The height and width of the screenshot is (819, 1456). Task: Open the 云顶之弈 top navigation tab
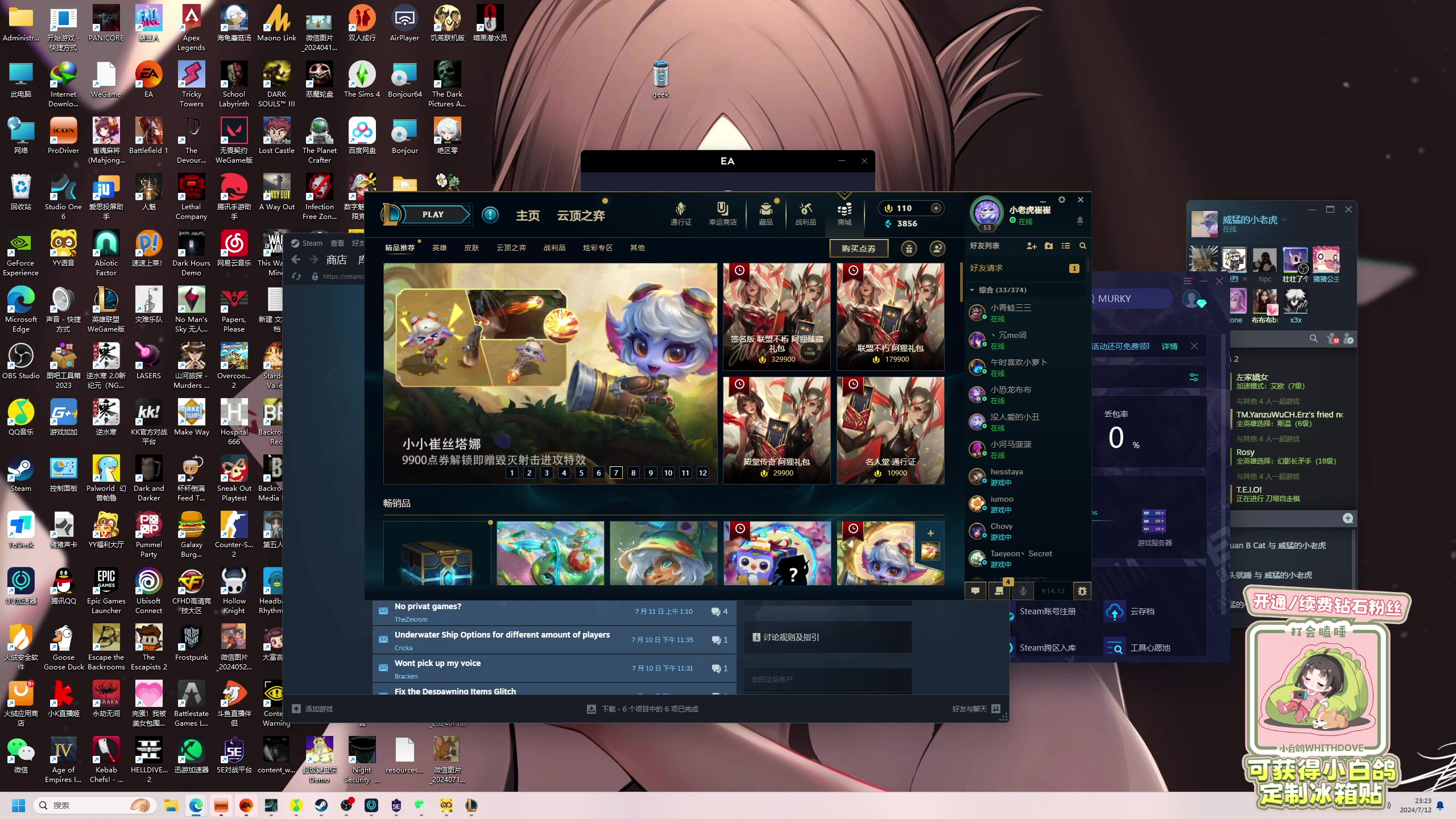(581, 216)
